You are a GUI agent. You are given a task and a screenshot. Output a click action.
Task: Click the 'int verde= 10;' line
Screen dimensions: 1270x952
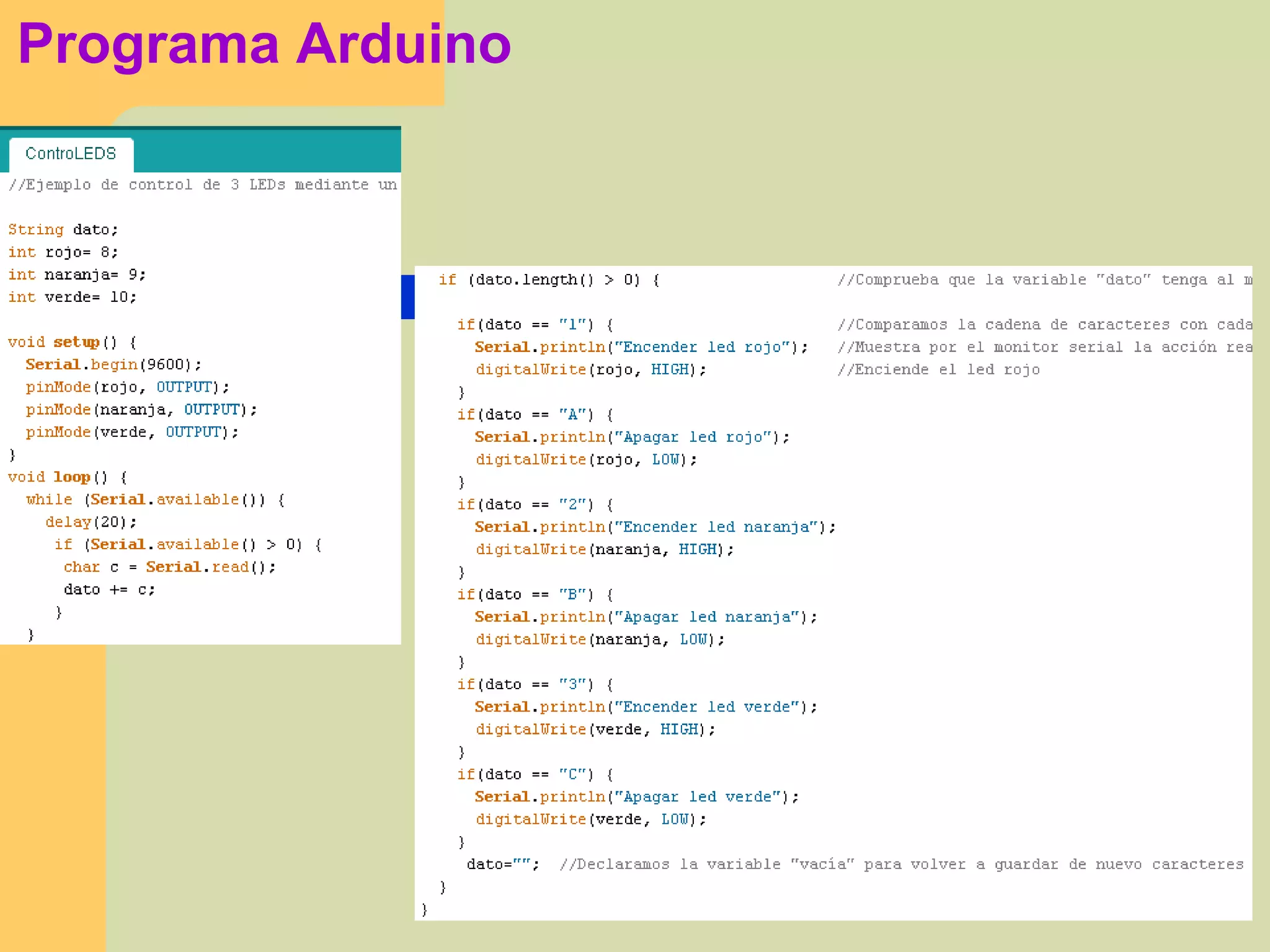click(x=72, y=297)
